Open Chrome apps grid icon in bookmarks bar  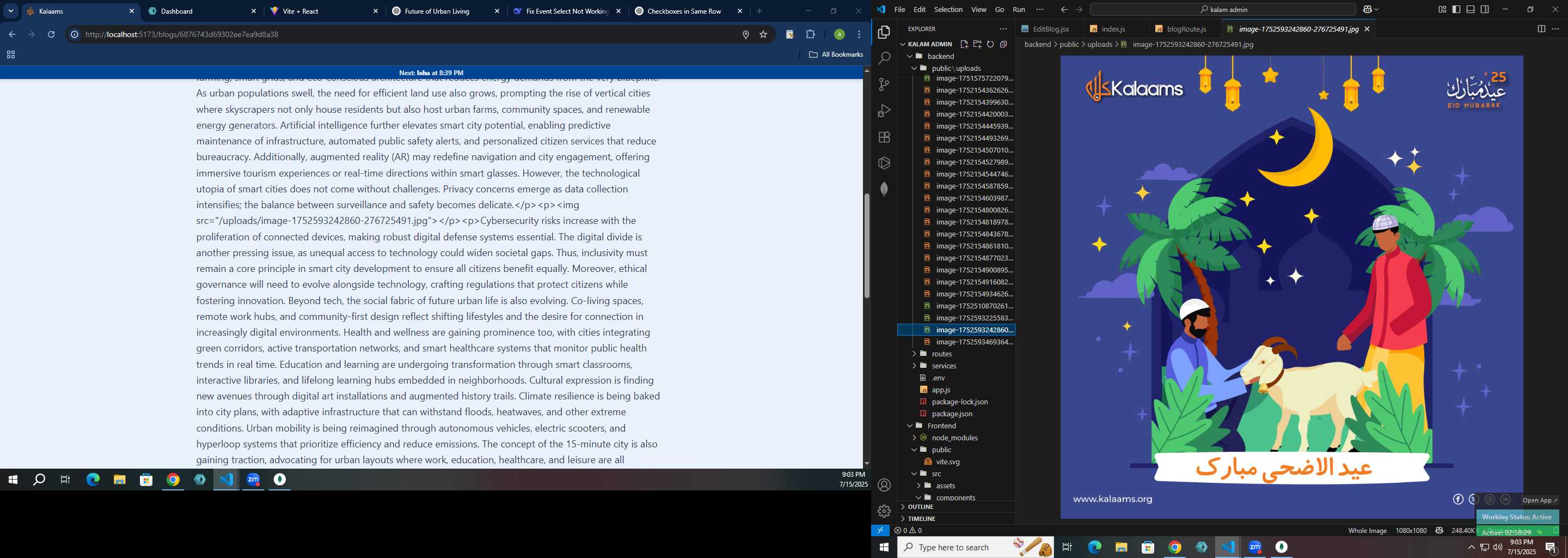point(10,55)
